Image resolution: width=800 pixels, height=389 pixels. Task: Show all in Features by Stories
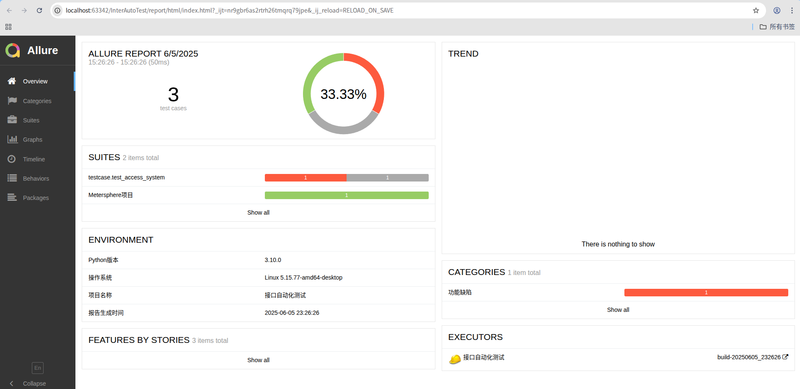[x=258, y=360]
